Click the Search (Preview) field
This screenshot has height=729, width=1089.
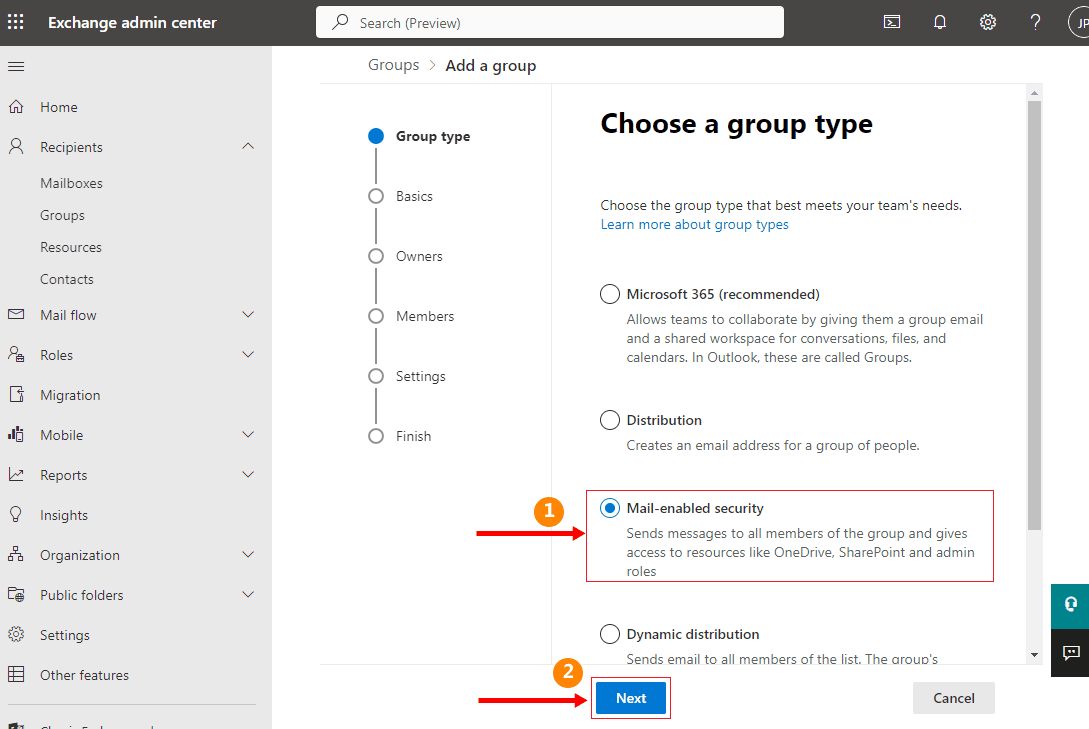(x=550, y=22)
